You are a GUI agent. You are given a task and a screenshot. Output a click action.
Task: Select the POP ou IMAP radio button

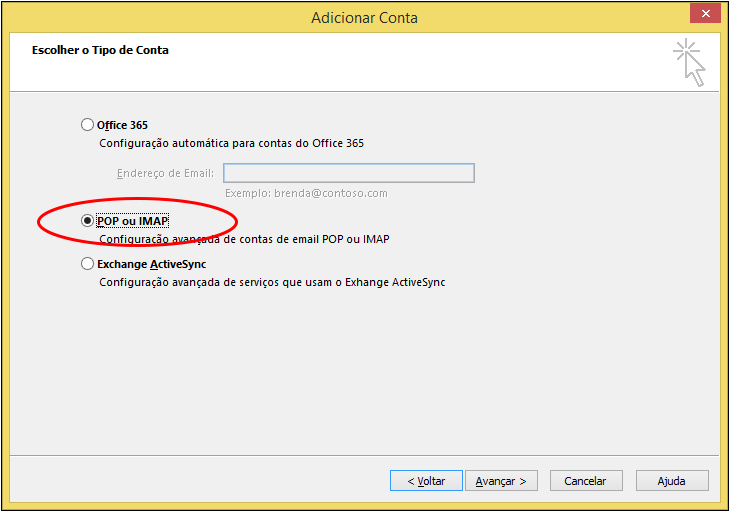click(x=87, y=220)
